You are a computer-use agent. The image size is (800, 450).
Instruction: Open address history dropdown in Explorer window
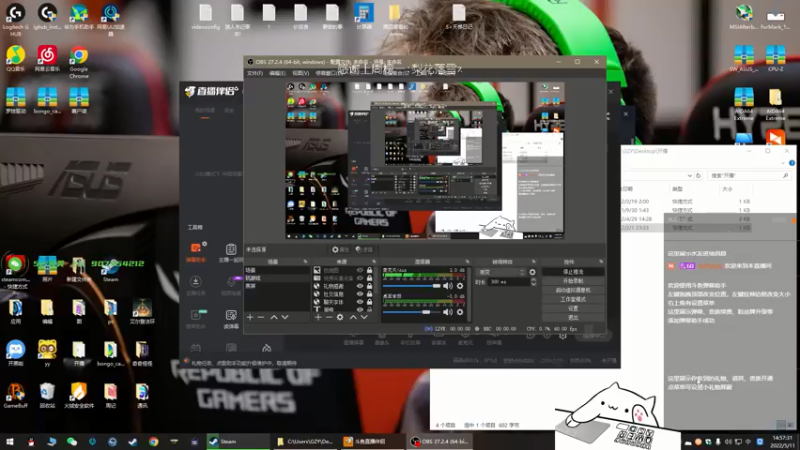(689, 176)
